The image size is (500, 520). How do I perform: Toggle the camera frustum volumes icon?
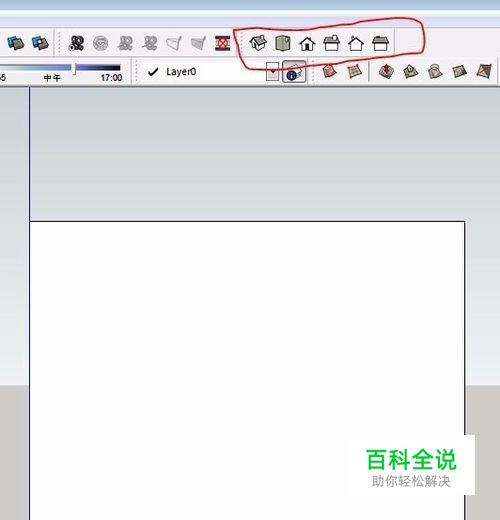coord(198,43)
